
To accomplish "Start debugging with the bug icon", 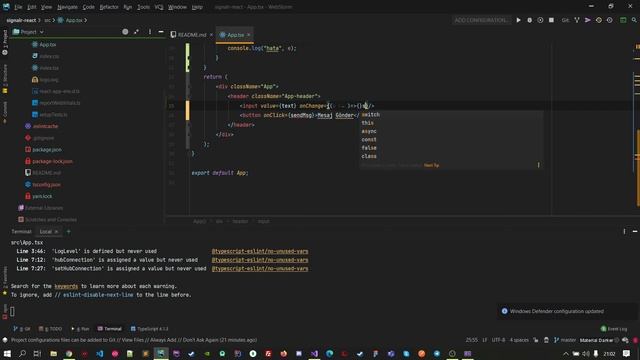I will tap(529, 20).
